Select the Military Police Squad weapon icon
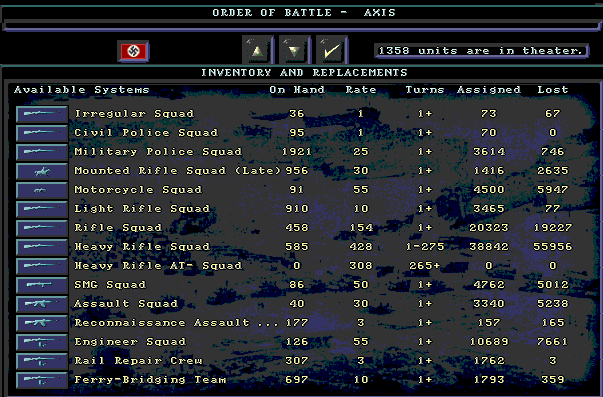The height and width of the screenshot is (397, 603). tap(42, 152)
